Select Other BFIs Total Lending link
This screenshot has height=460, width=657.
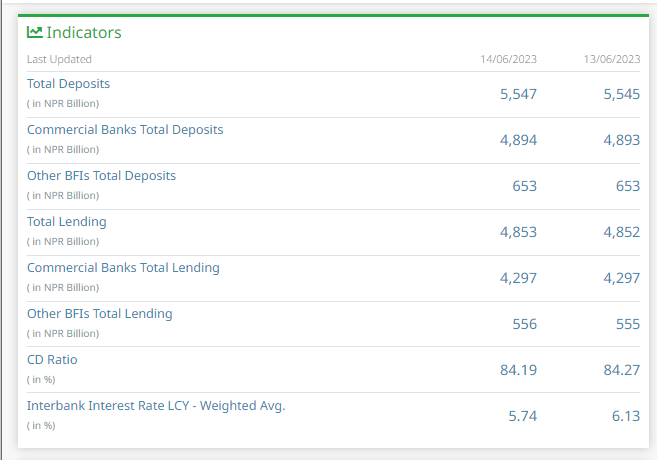pos(99,314)
